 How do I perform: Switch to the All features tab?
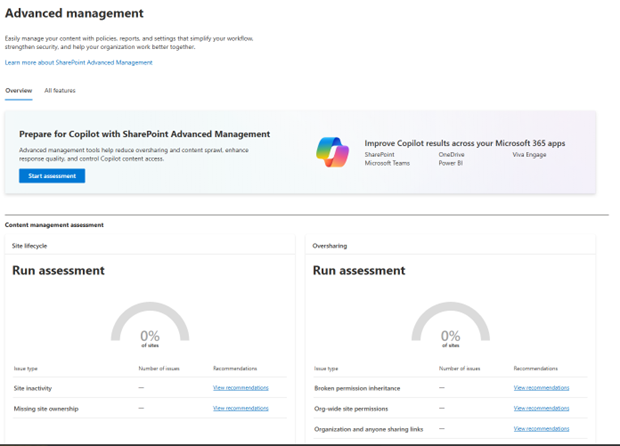[x=60, y=91]
